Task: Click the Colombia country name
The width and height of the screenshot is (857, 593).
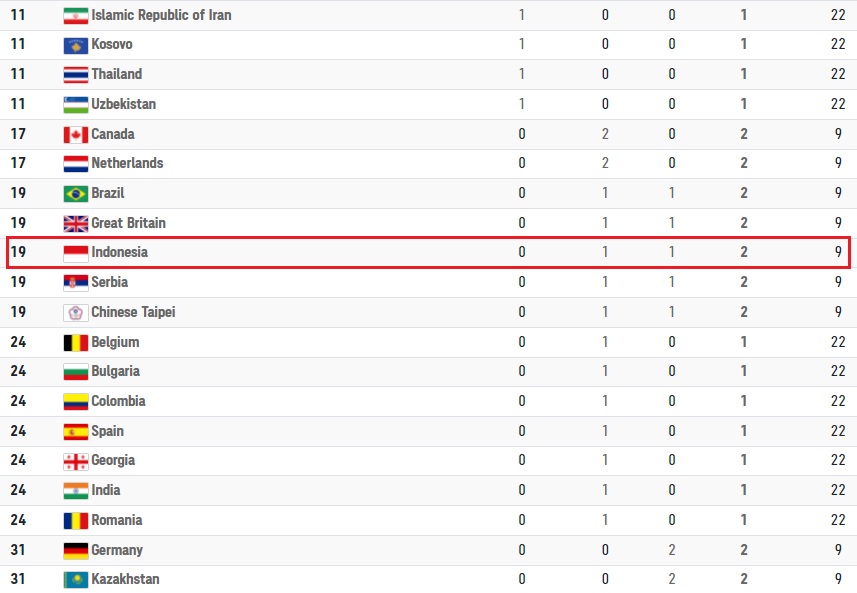Action: [118, 401]
